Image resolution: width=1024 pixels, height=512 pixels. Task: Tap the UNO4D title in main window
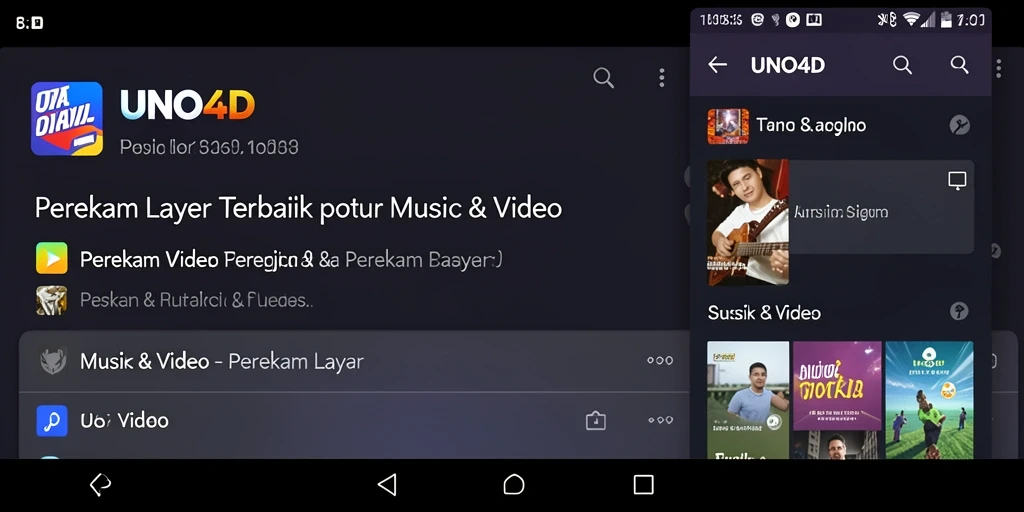coord(187,104)
